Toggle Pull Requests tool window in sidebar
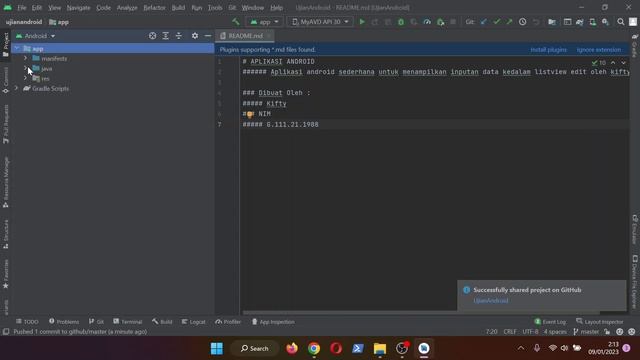Screen dimensions: 640x360 (x=6, y=124)
